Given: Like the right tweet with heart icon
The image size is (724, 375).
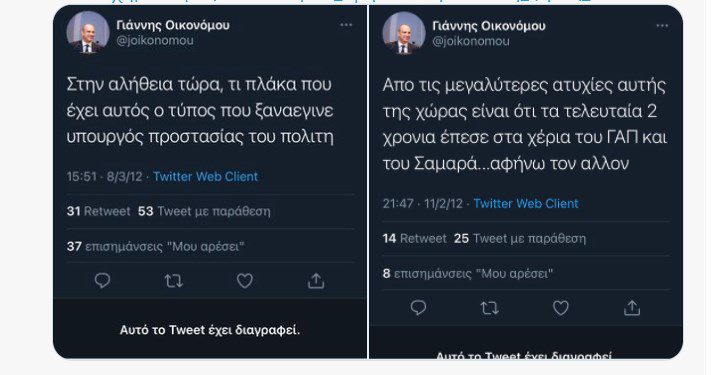Looking at the screenshot, I should [x=561, y=308].
